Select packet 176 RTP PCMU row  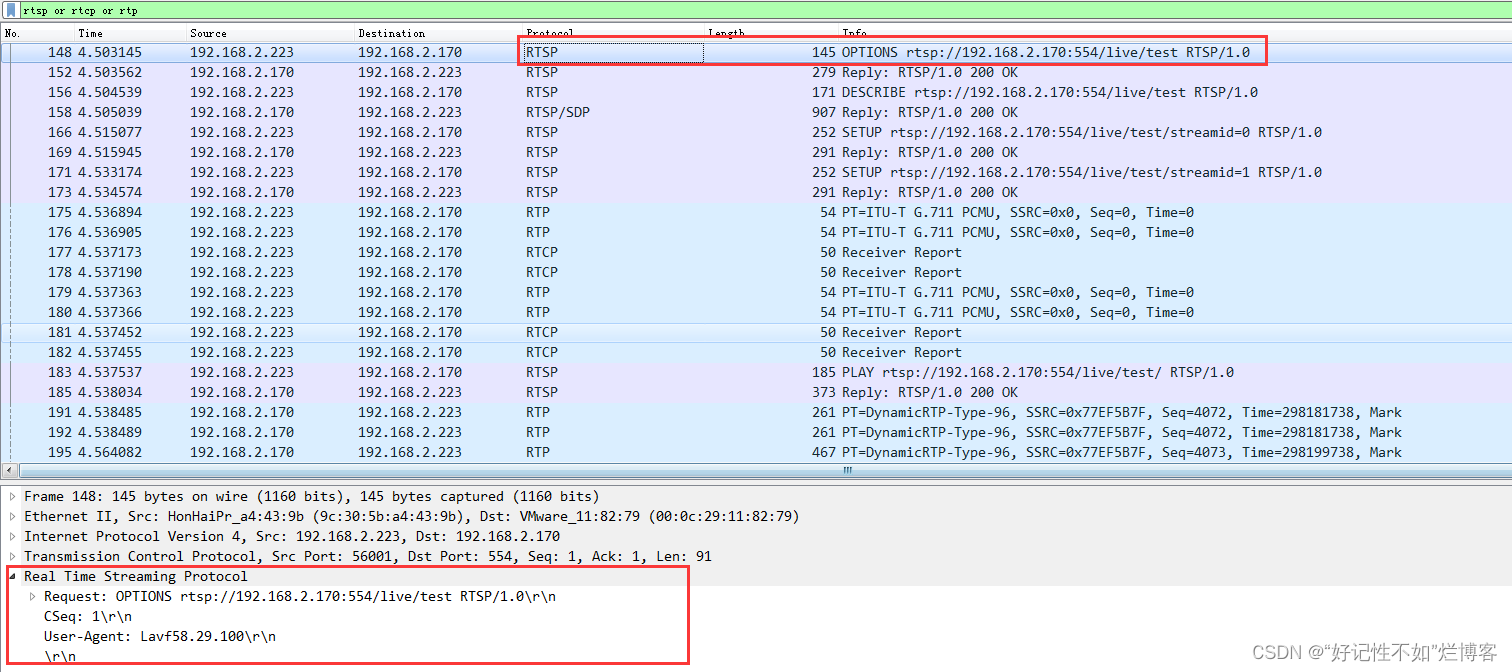756,232
